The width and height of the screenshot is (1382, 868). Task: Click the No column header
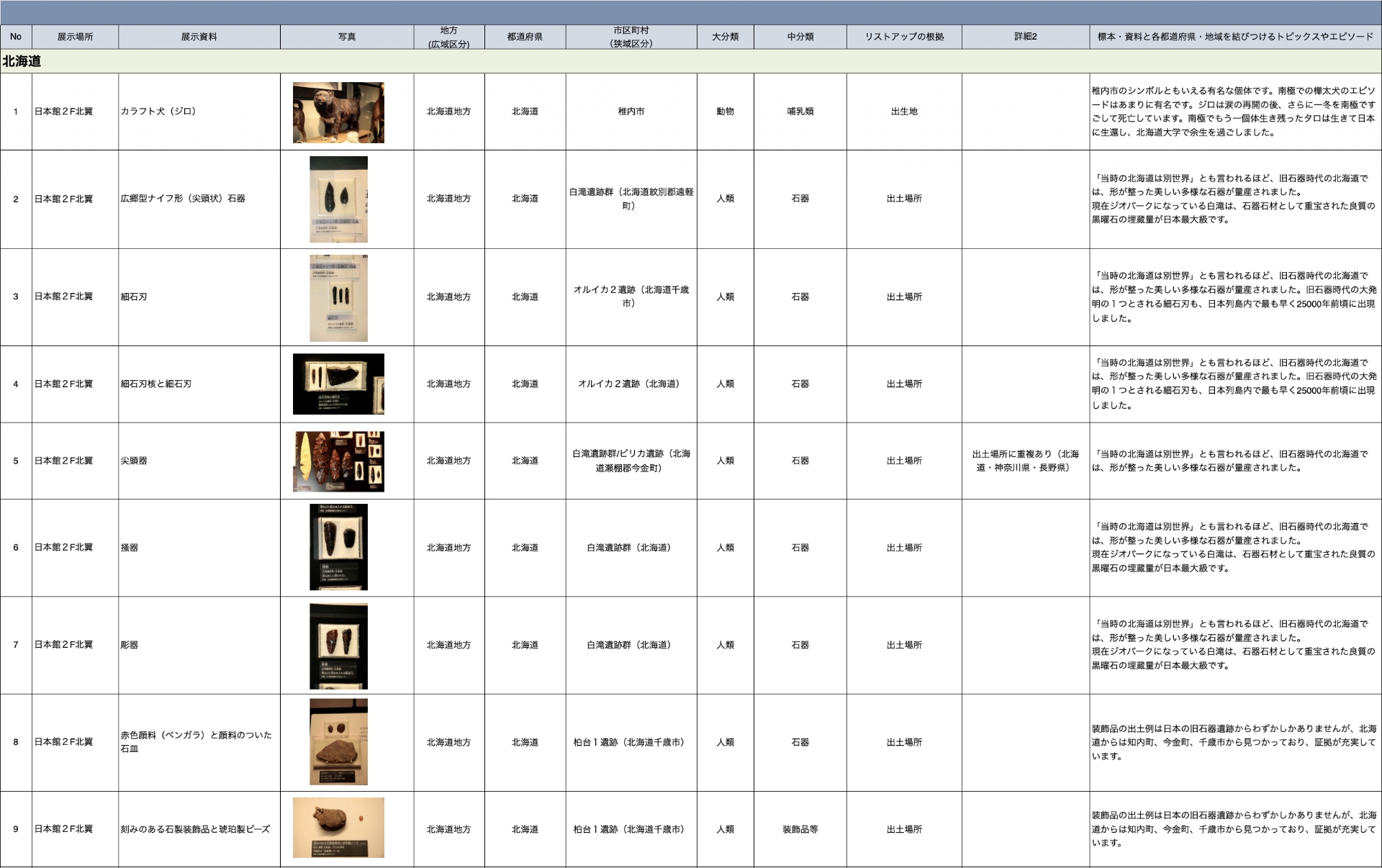click(x=16, y=37)
